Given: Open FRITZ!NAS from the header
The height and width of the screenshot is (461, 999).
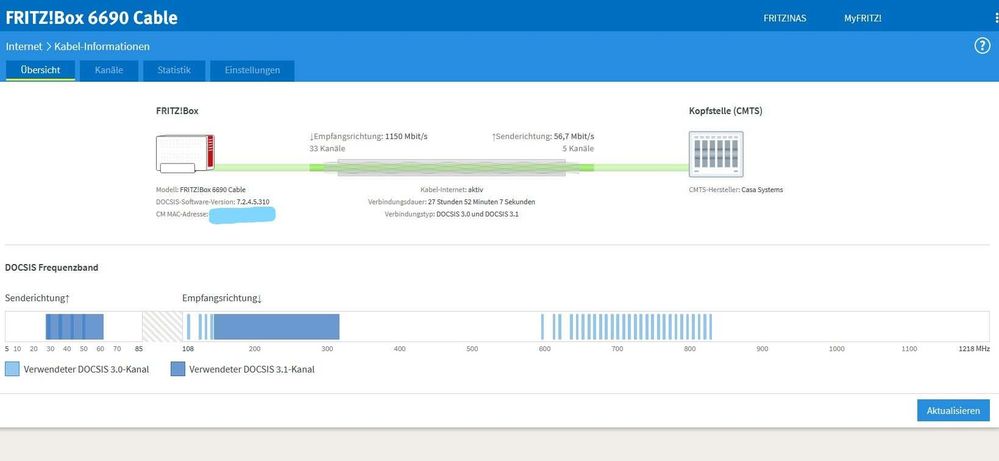Looking at the screenshot, I should tap(784, 18).
